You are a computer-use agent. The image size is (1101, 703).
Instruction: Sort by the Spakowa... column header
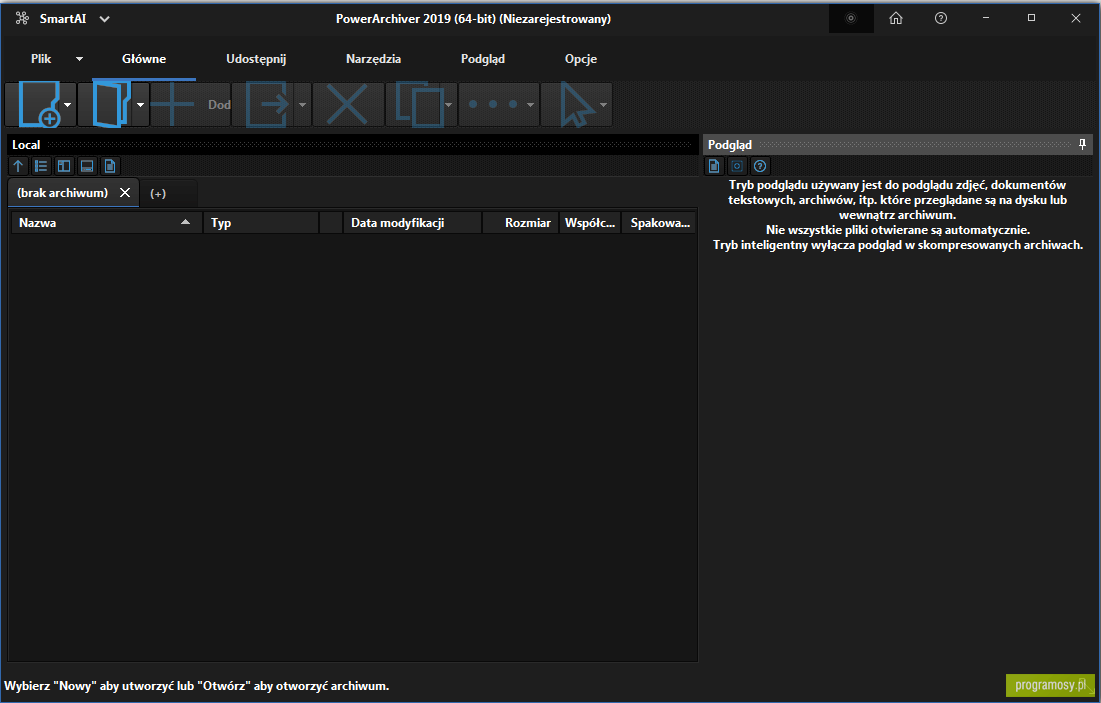tap(659, 223)
